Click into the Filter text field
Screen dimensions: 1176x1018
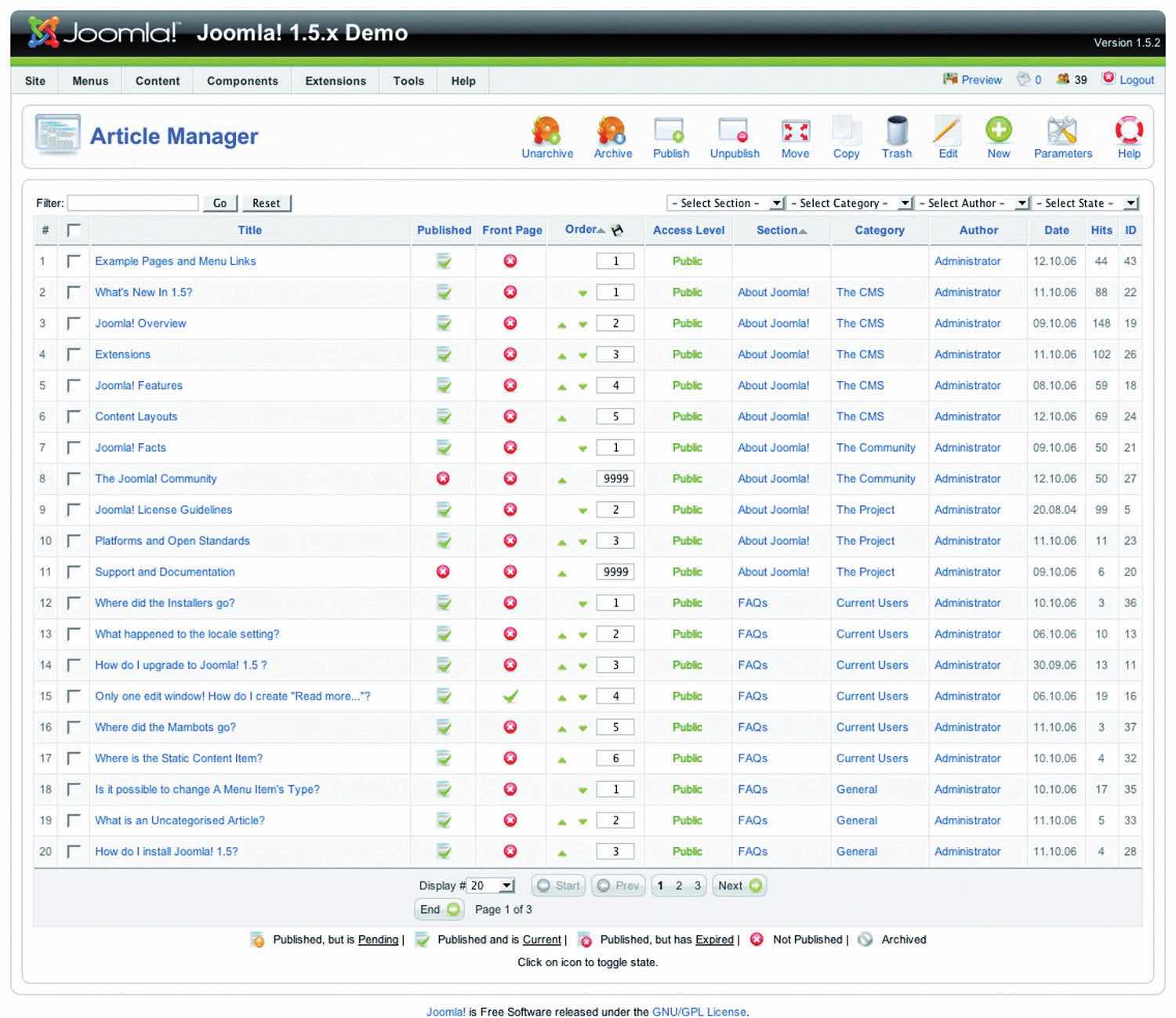coord(133,203)
